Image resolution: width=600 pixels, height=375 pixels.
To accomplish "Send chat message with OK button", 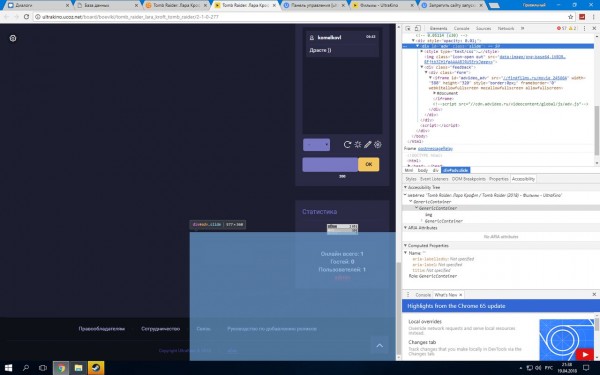I will (x=368, y=164).
